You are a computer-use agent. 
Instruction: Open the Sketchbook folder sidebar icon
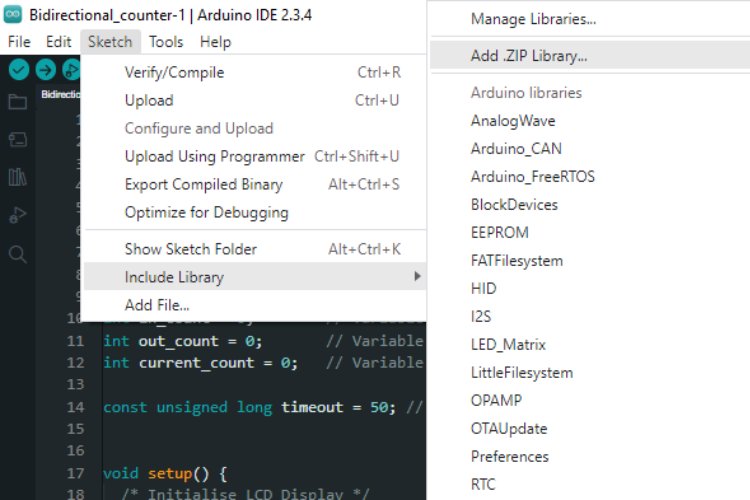tap(18, 101)
